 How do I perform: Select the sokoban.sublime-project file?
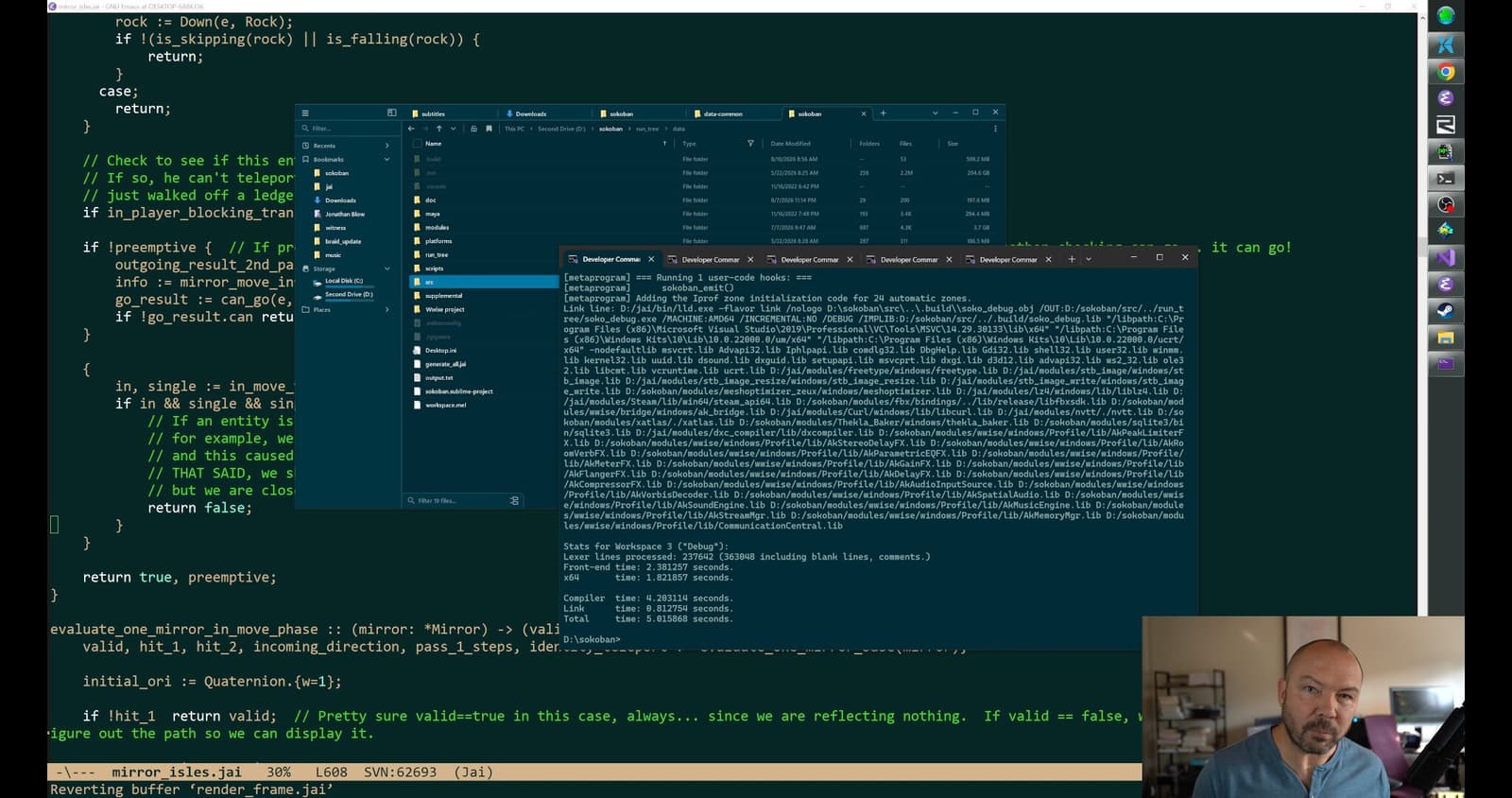(458, 391)
